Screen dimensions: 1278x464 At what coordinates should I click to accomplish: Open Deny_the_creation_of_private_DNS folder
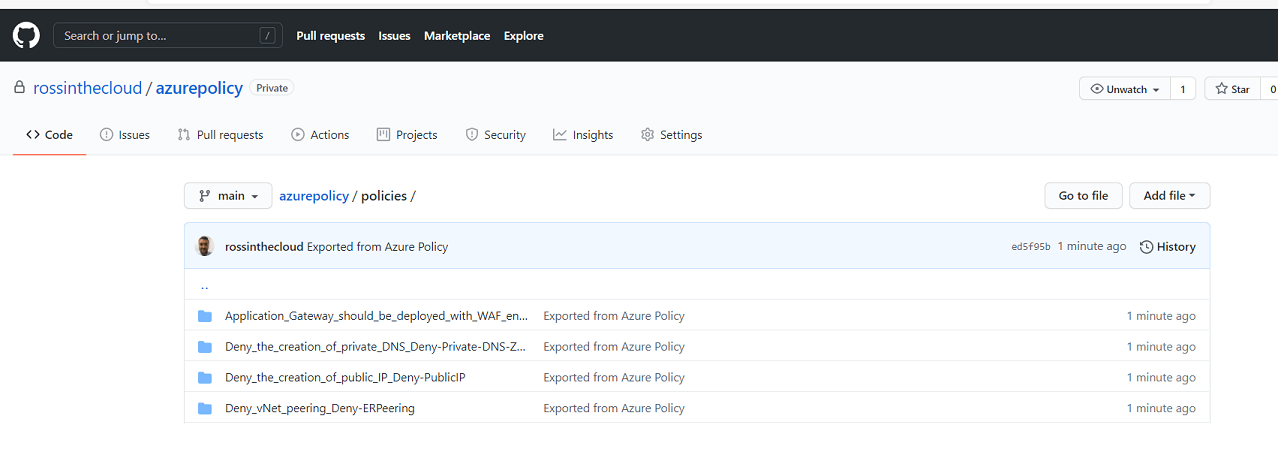point(375,347)
